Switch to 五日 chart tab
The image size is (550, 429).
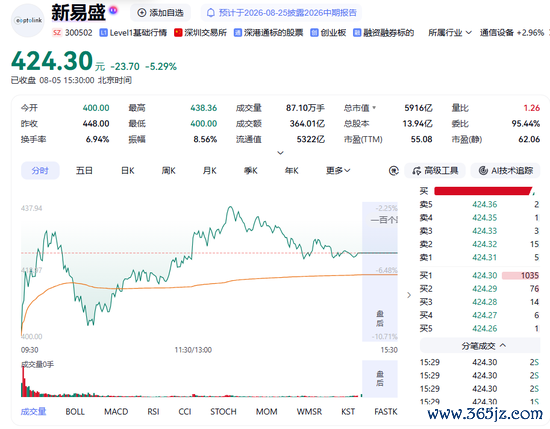tap(84, 171)
